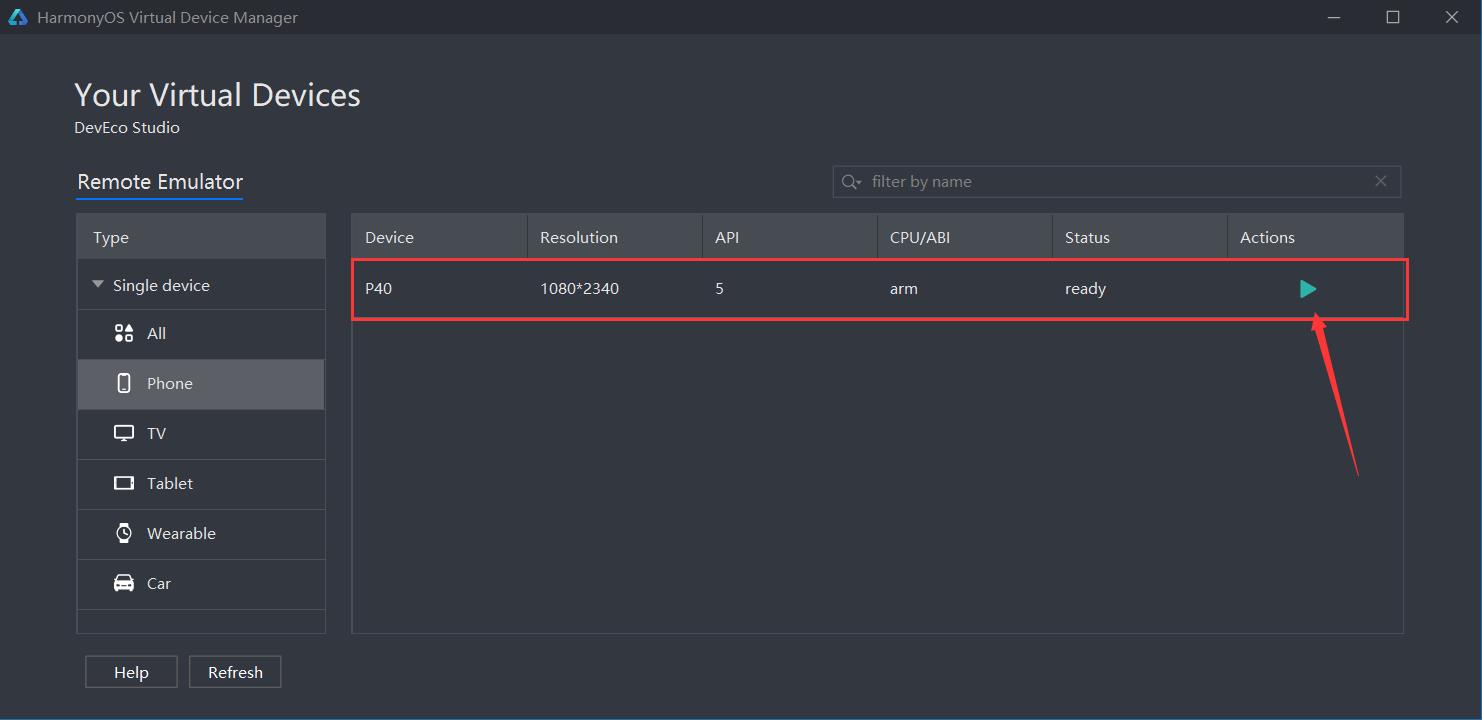Select the Wearable device type

201,534
